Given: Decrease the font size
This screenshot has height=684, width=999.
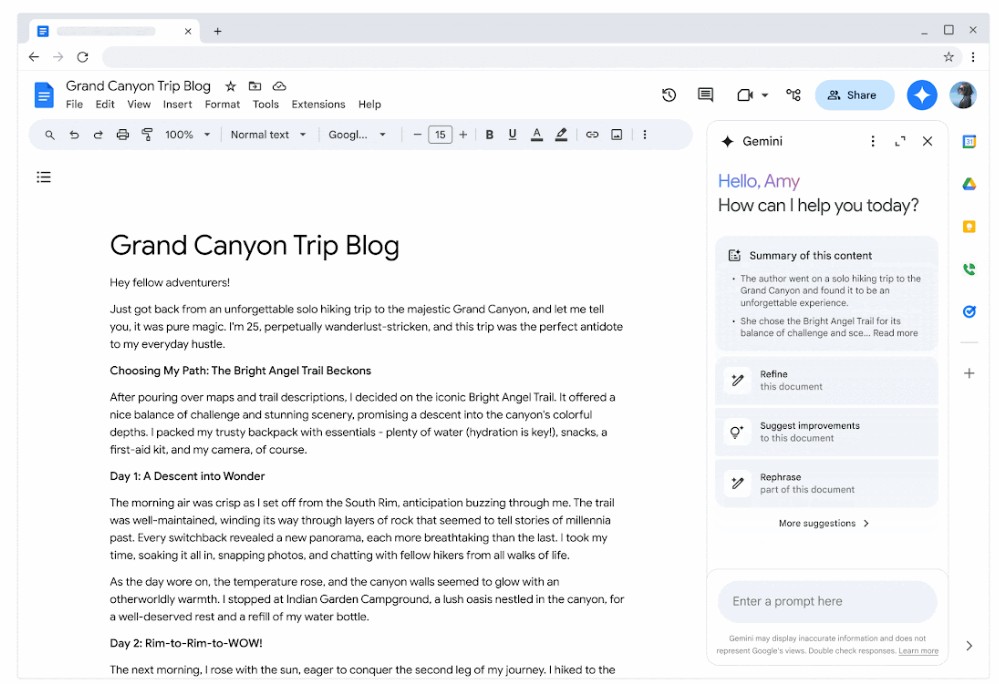Looking at the screenshot, I should pyautogui.click(x=417, y=135).
